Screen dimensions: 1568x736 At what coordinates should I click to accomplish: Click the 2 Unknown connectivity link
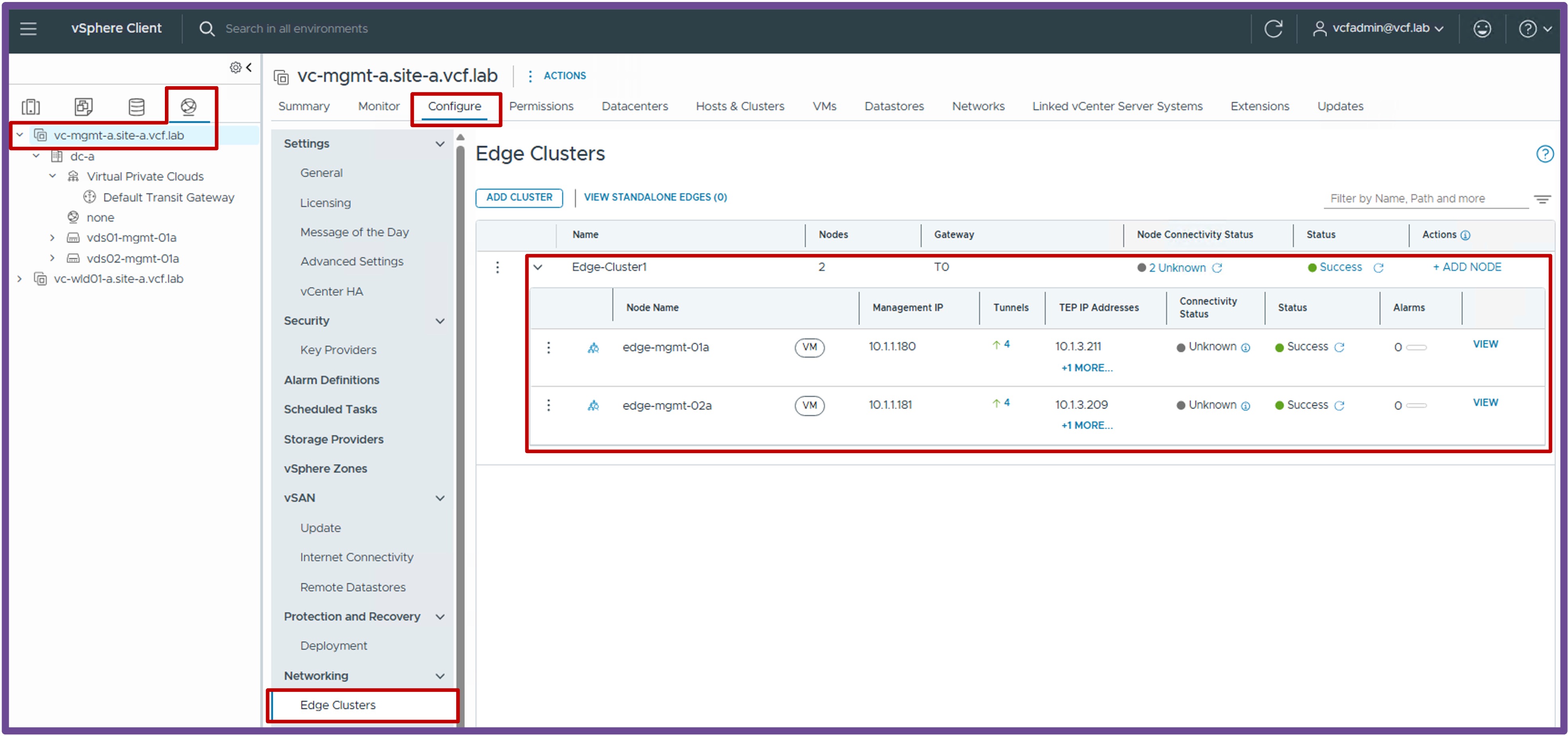tap(1176, 268)
